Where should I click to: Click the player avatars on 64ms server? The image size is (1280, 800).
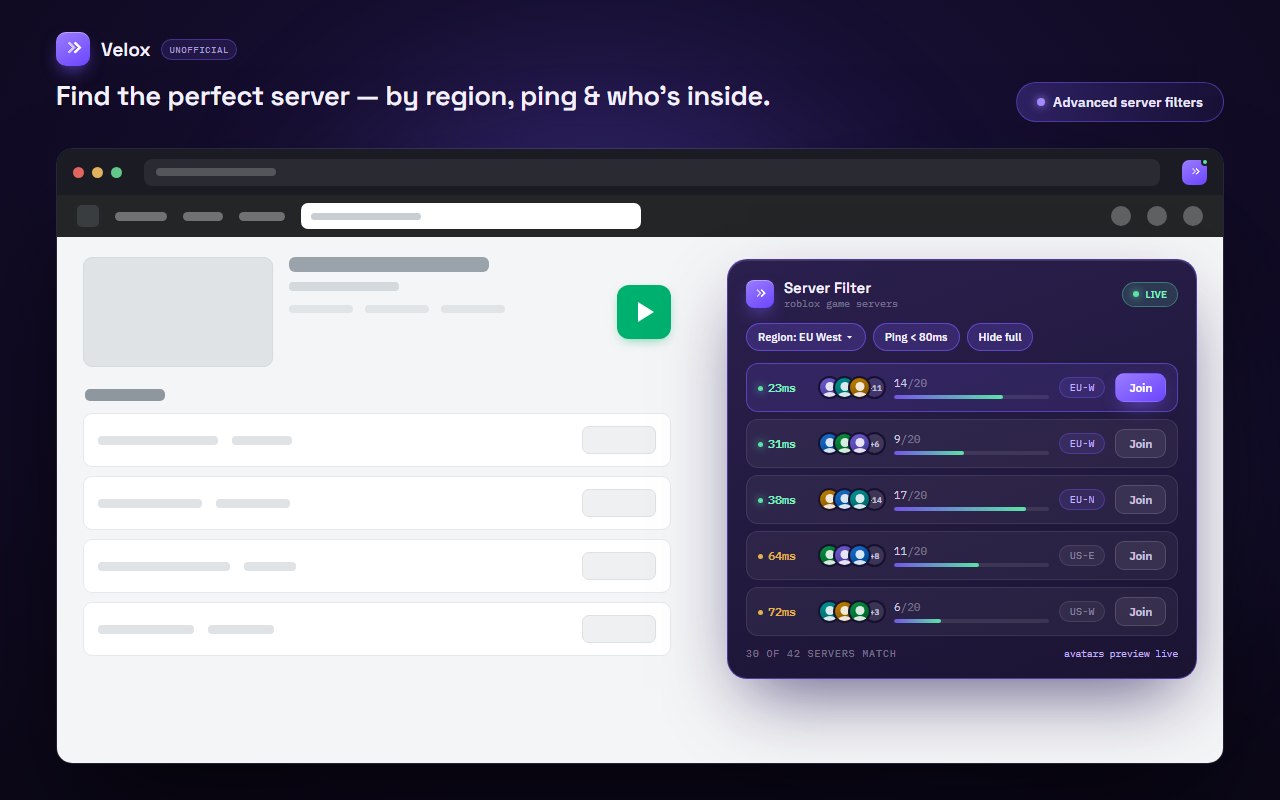click(x=852, y=556)
